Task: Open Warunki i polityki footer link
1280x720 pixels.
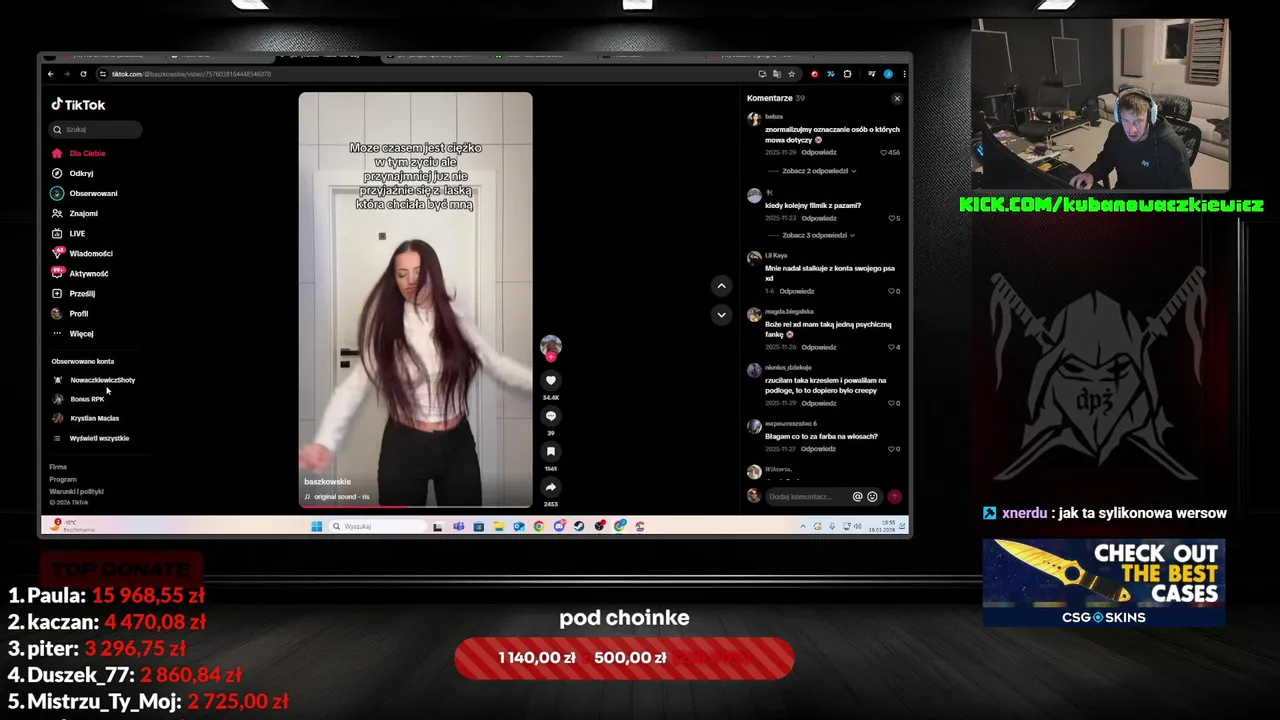Action: tap(76, 491)
